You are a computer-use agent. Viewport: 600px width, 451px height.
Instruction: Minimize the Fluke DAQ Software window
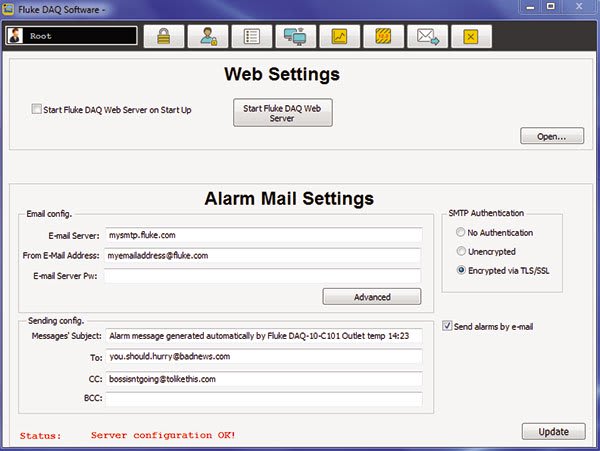coord(530,7)
